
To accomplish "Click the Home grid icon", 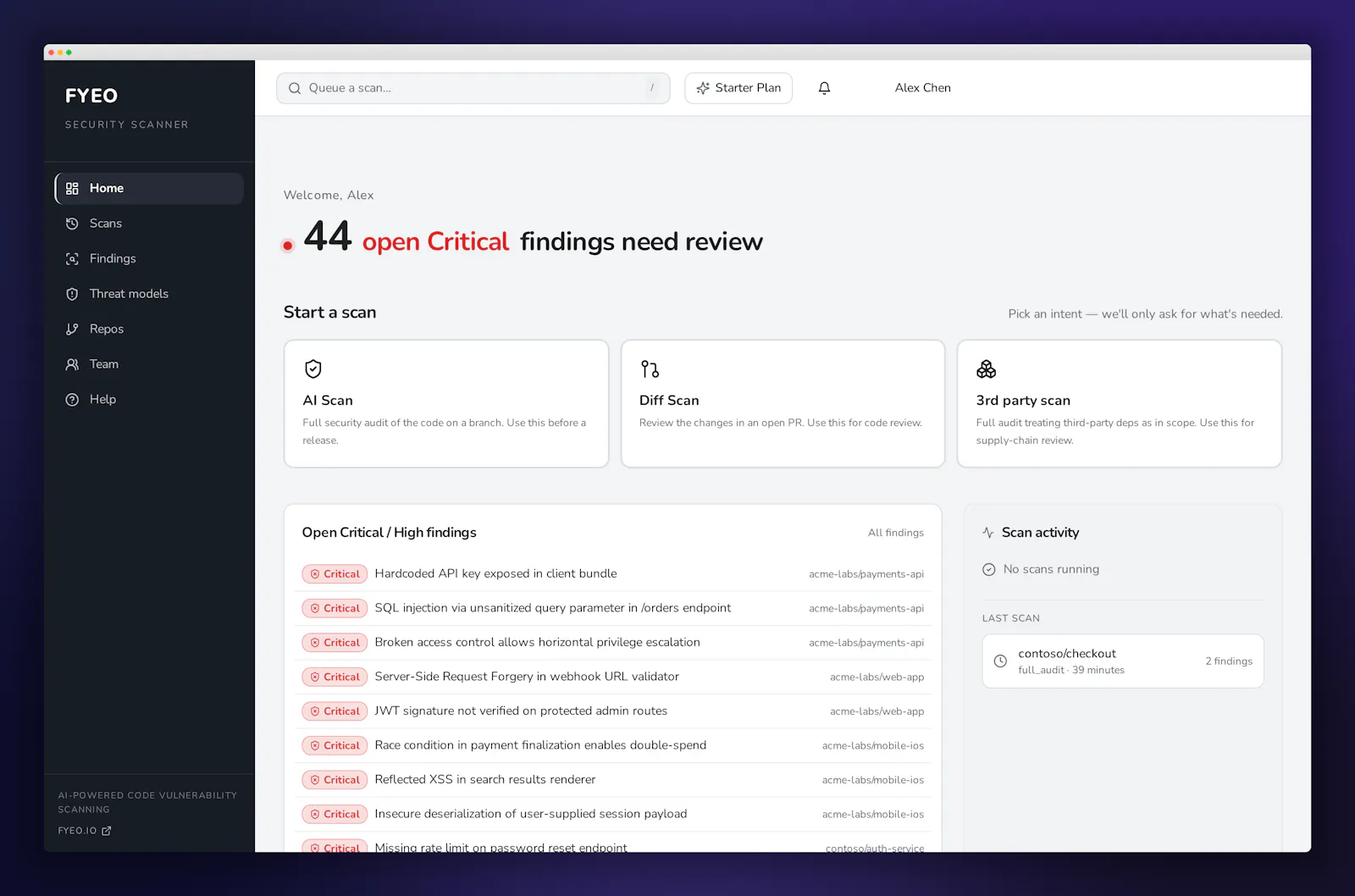I will pyautogui.click(x=72, y=188).
